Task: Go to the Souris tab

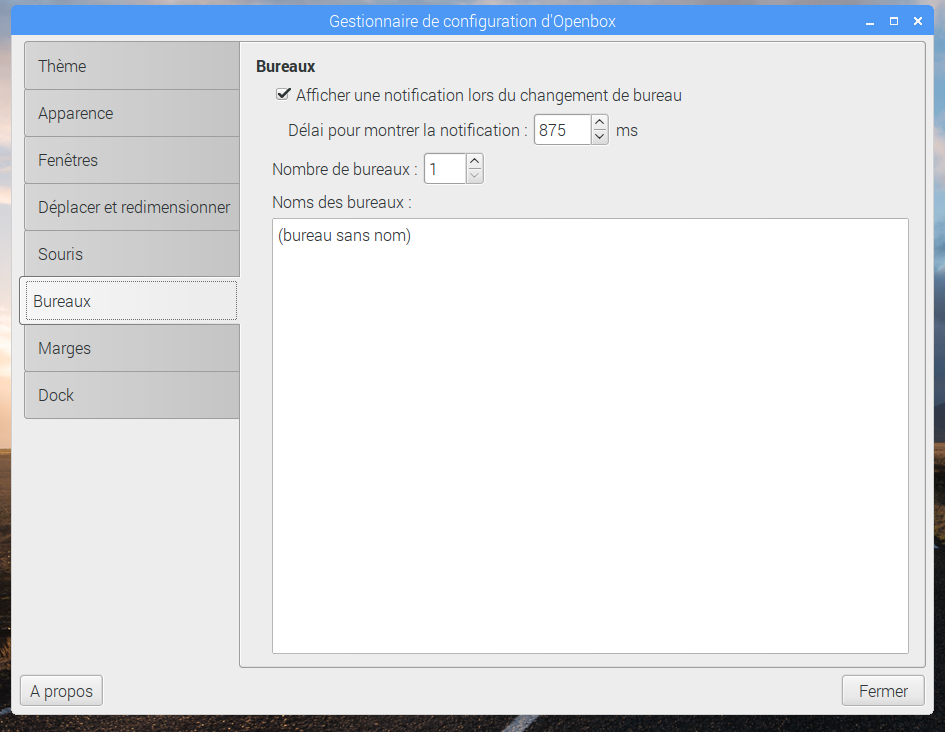Action: pos(132,254)
